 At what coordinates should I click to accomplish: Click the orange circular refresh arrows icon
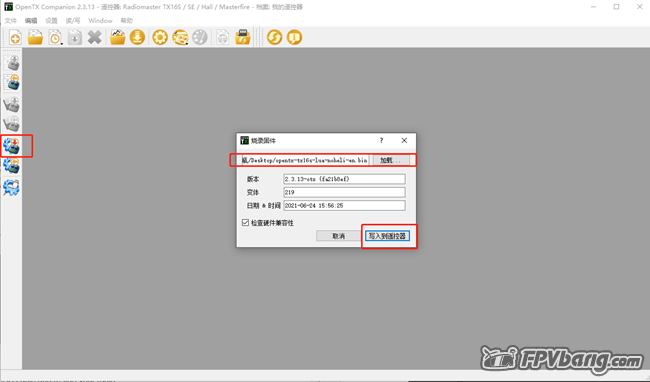pos(274,38)
